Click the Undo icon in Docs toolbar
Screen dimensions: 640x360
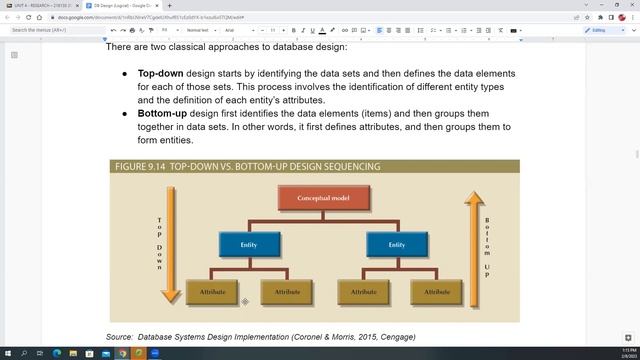113,30
